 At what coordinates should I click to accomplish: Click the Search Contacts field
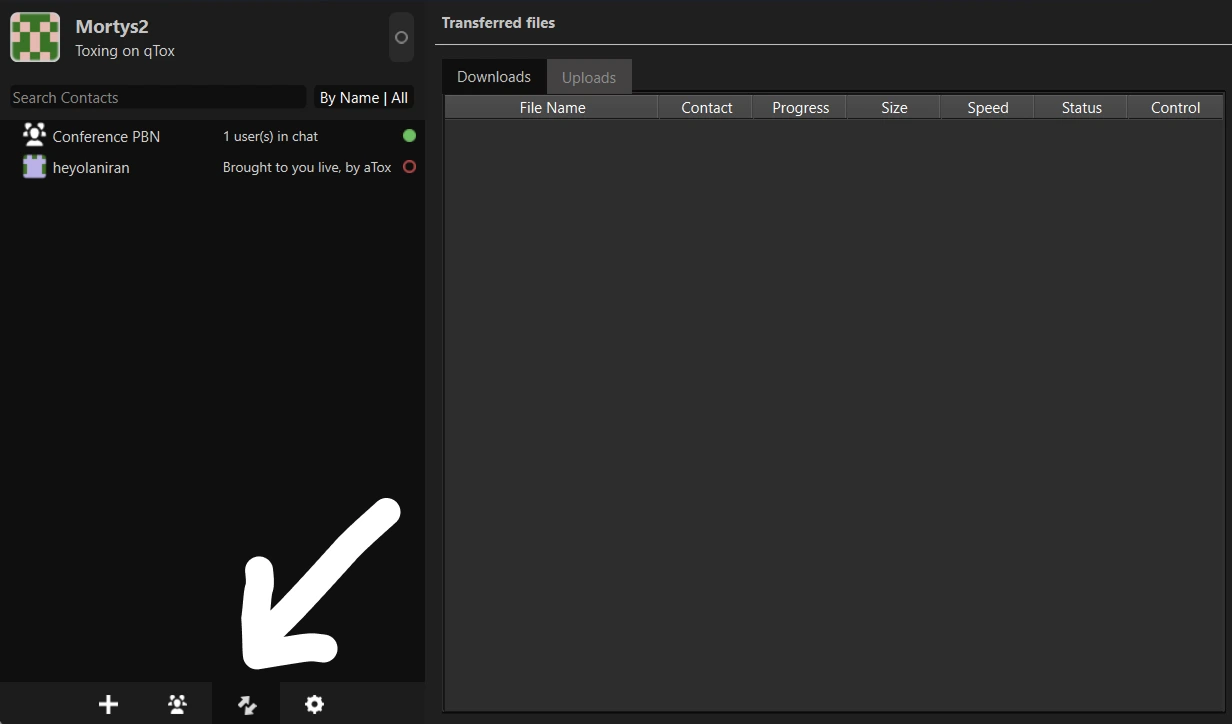coord(158,98)
